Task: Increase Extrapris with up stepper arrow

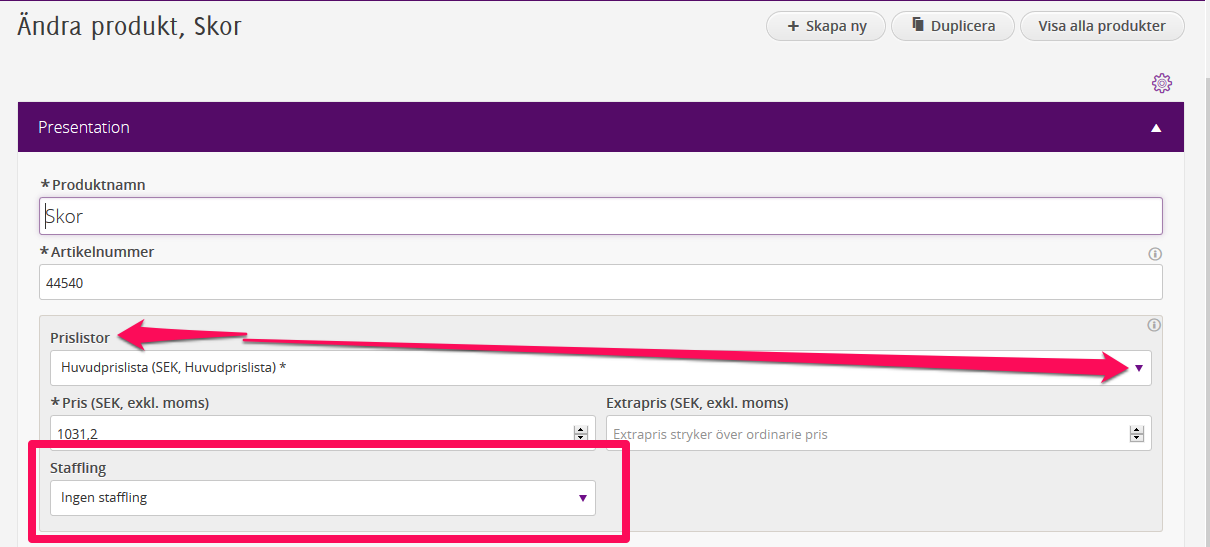Action: [x=1136, y=429]
